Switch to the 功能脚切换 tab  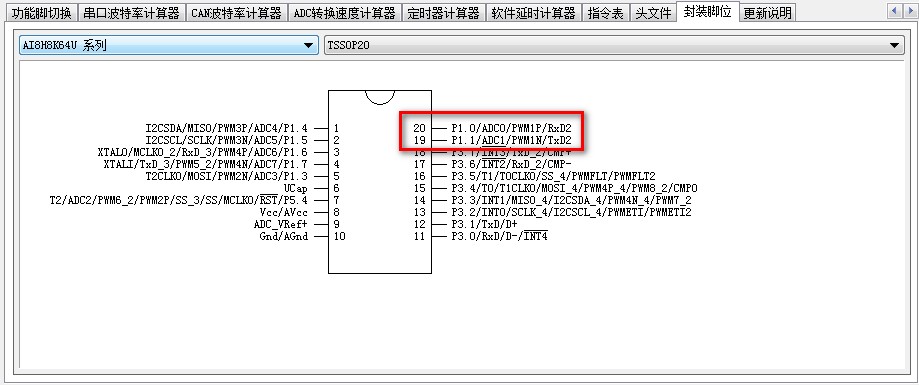(42, 13)
